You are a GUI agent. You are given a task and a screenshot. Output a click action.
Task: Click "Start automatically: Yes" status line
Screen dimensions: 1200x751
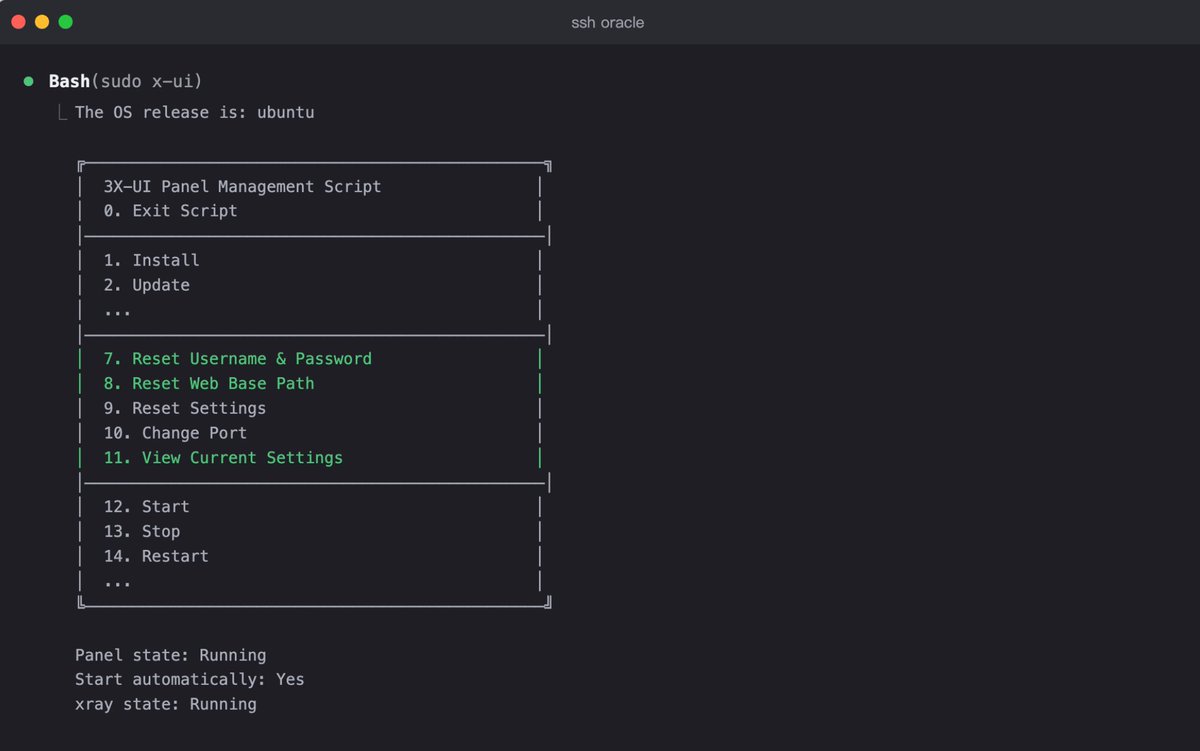tap(190, 680)
